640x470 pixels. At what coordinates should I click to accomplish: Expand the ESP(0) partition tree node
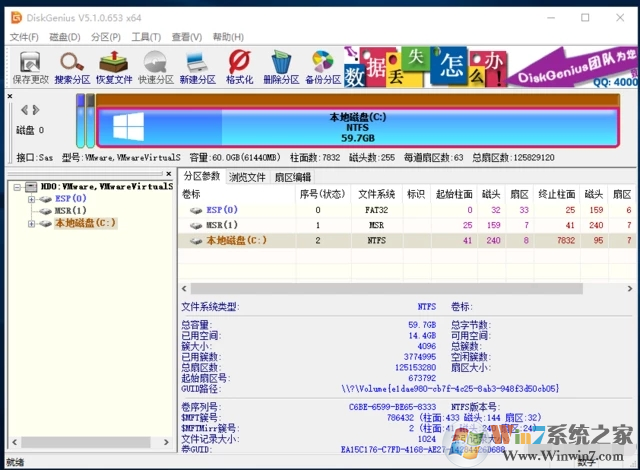click(x=31, y=198)
